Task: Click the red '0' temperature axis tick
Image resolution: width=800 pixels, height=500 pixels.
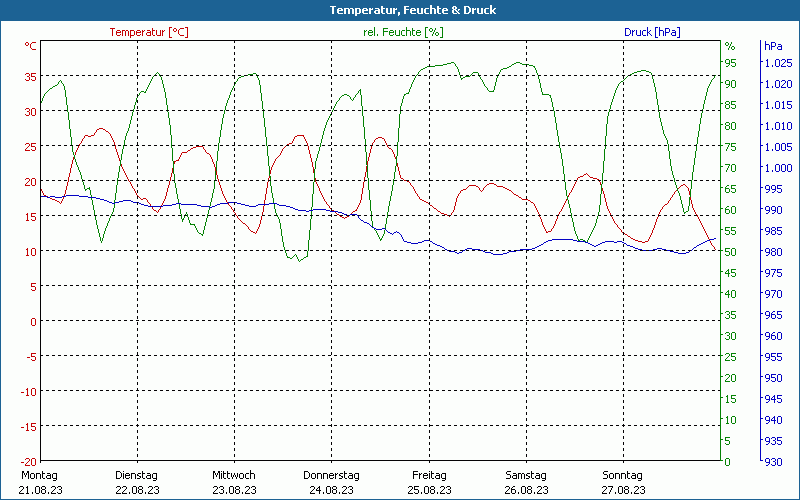Action: [x=34, y=322]
